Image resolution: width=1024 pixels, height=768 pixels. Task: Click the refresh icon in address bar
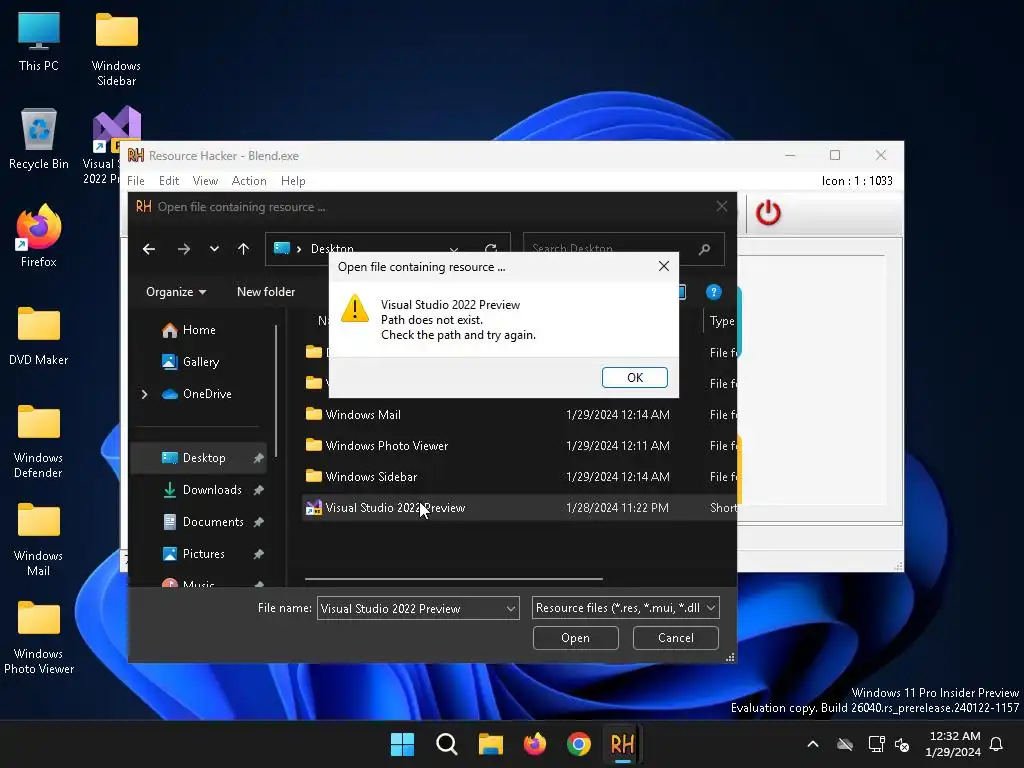491,249
